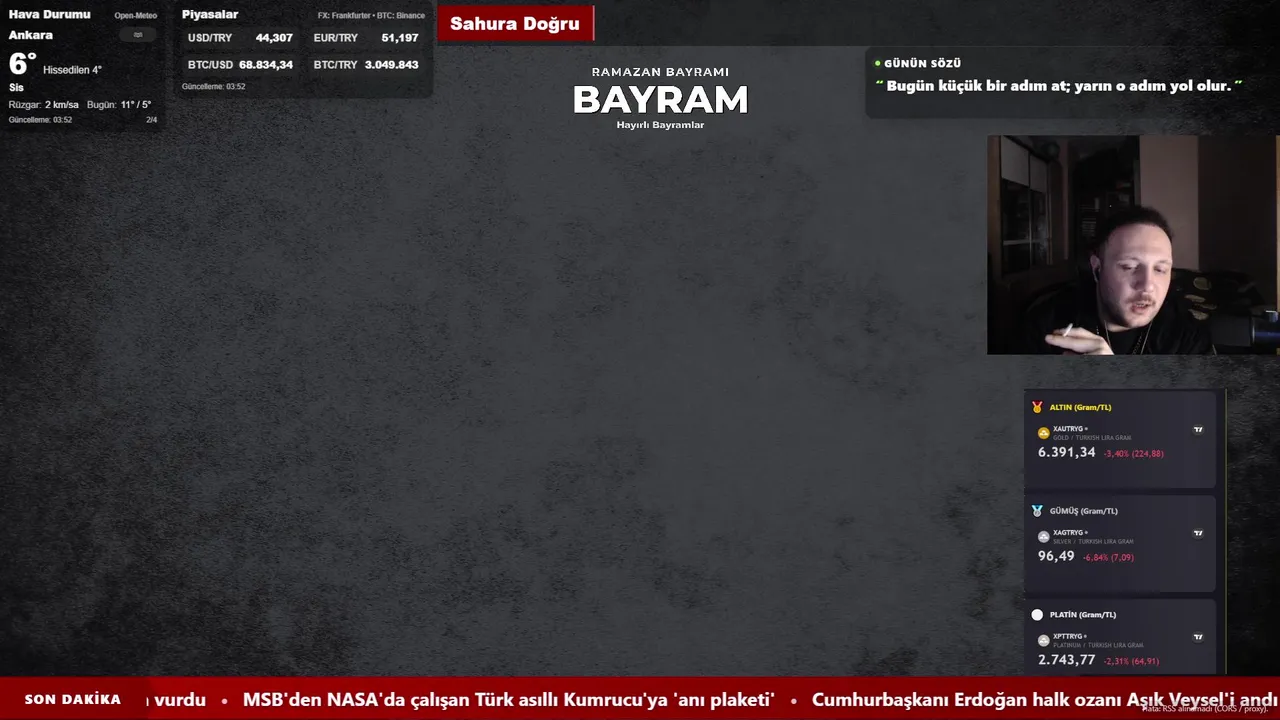The width and height of the screenshot is (1280, 720).
Task: Click the webcam video feed
Action: [1133, 245]
